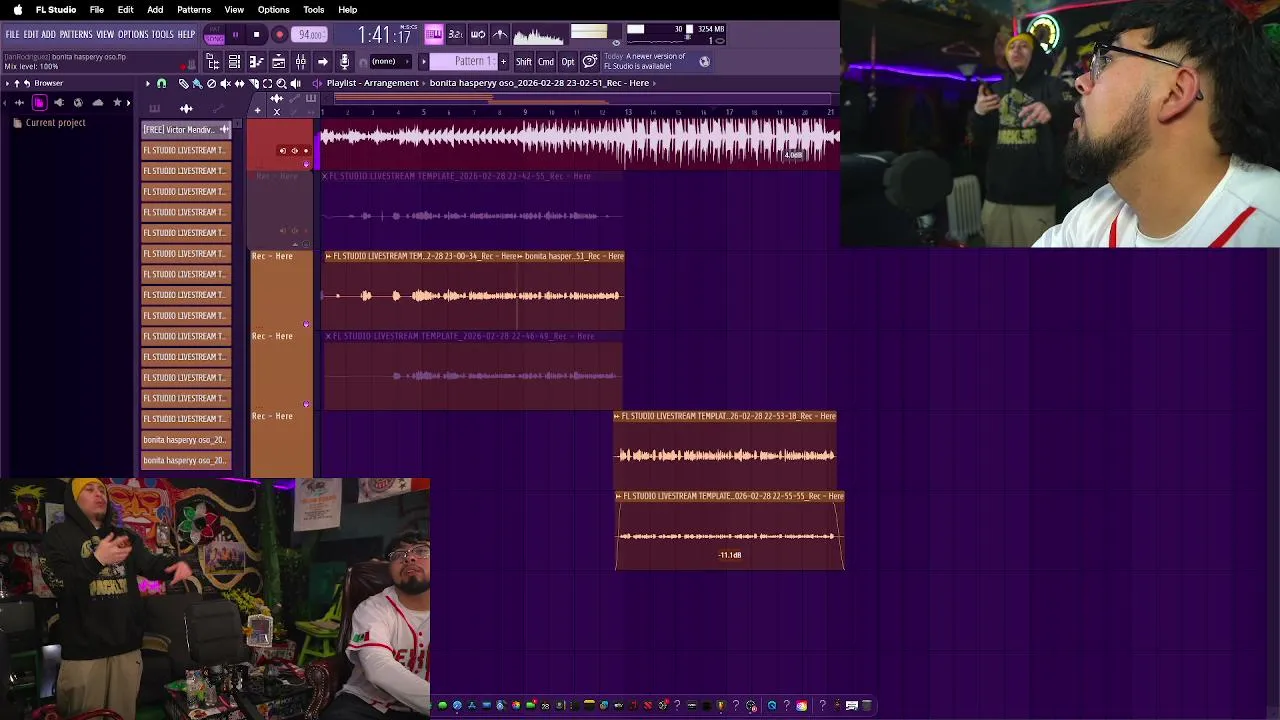Viewport: 1280px width, 720px height.
Task: Select [FREE] Victor Mendiv clip in picker
Action: click(186, 129)
